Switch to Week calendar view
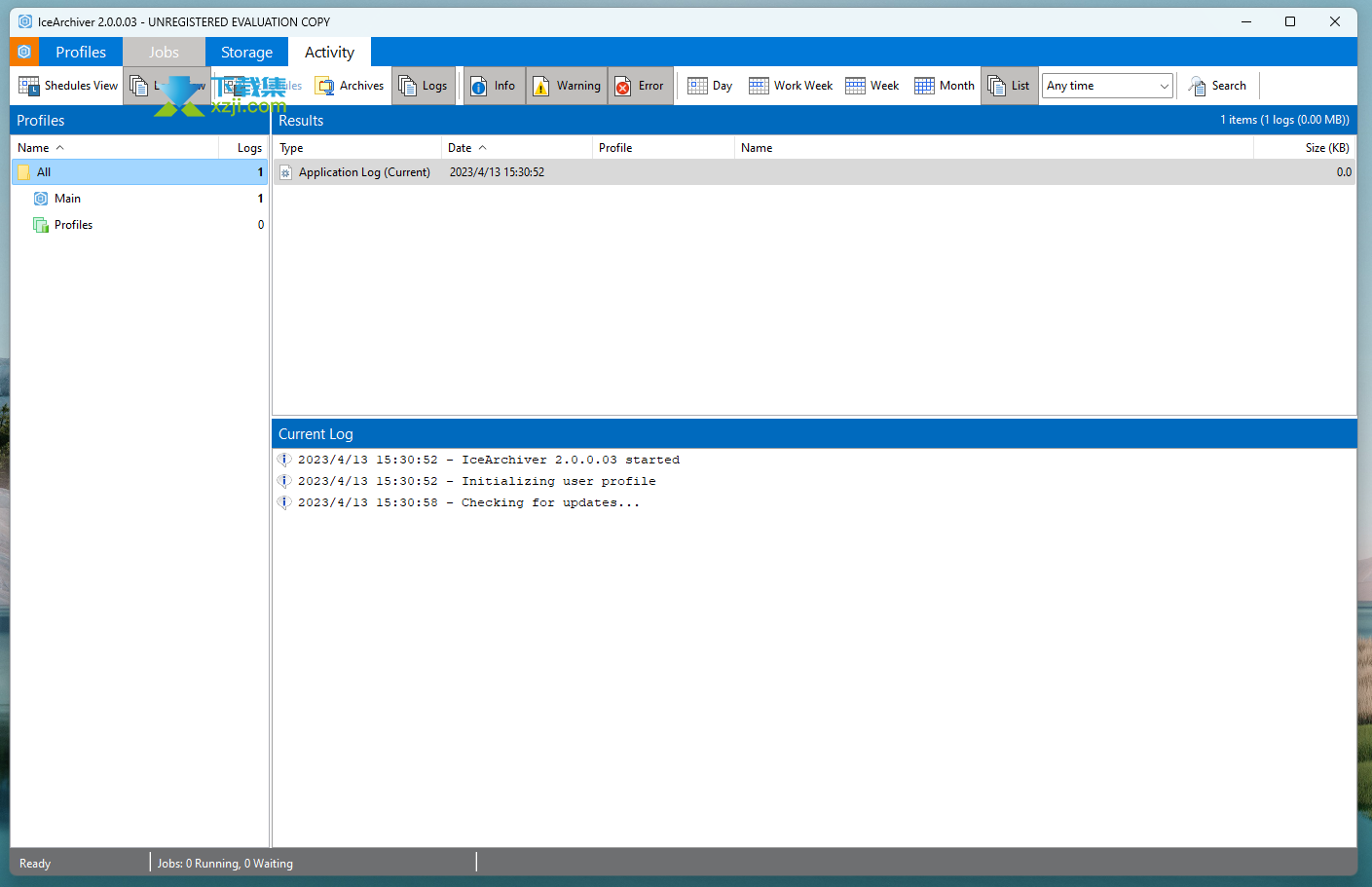This screenshot has height=887, width=1372. pyautogui.click(x=872, y=86)
